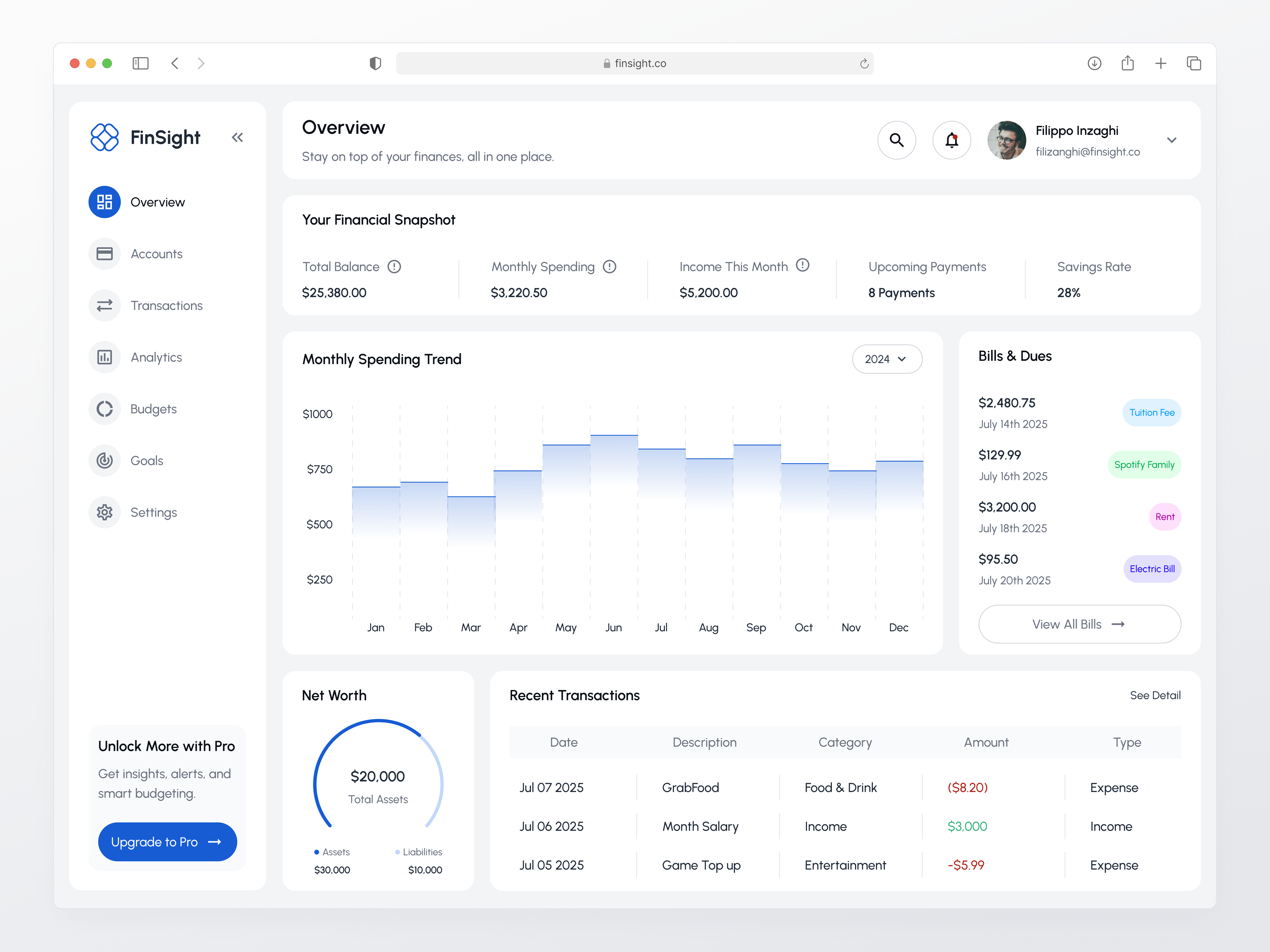The height and width of the screenshot is (952, 1270).
Task: Click the search magnifier icon
Action: click(897, 139)
